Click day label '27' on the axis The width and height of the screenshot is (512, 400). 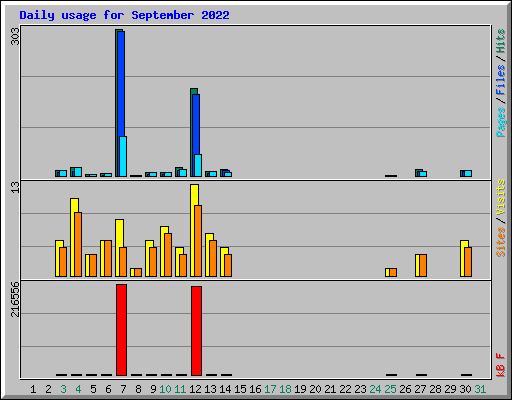click(x=420, y=389)
